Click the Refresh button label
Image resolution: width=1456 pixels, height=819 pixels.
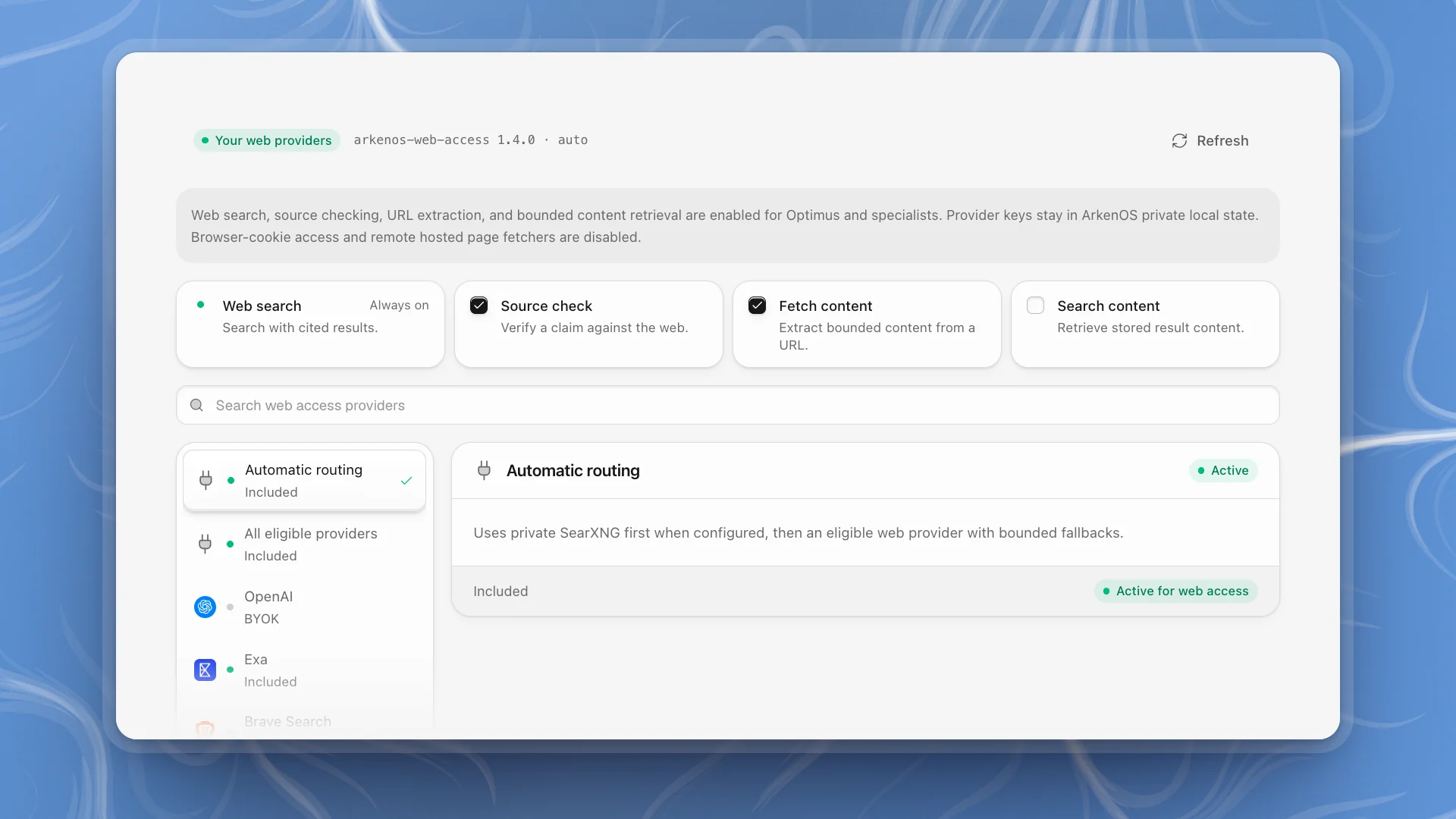coord(1222,141)
